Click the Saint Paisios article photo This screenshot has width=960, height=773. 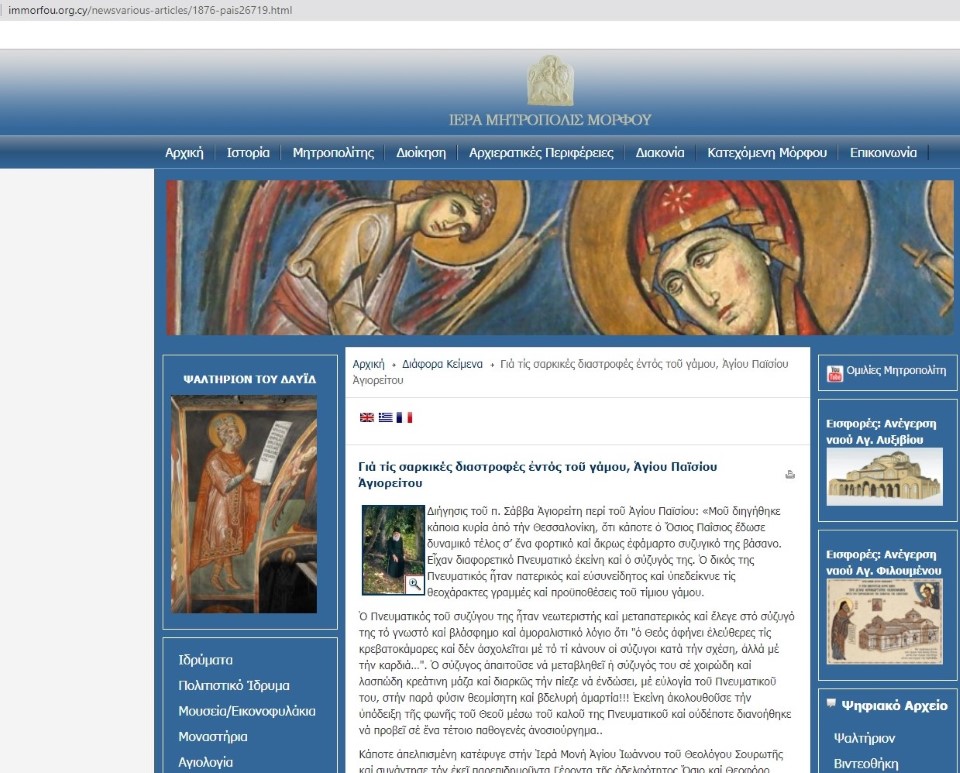coord(393,550)
